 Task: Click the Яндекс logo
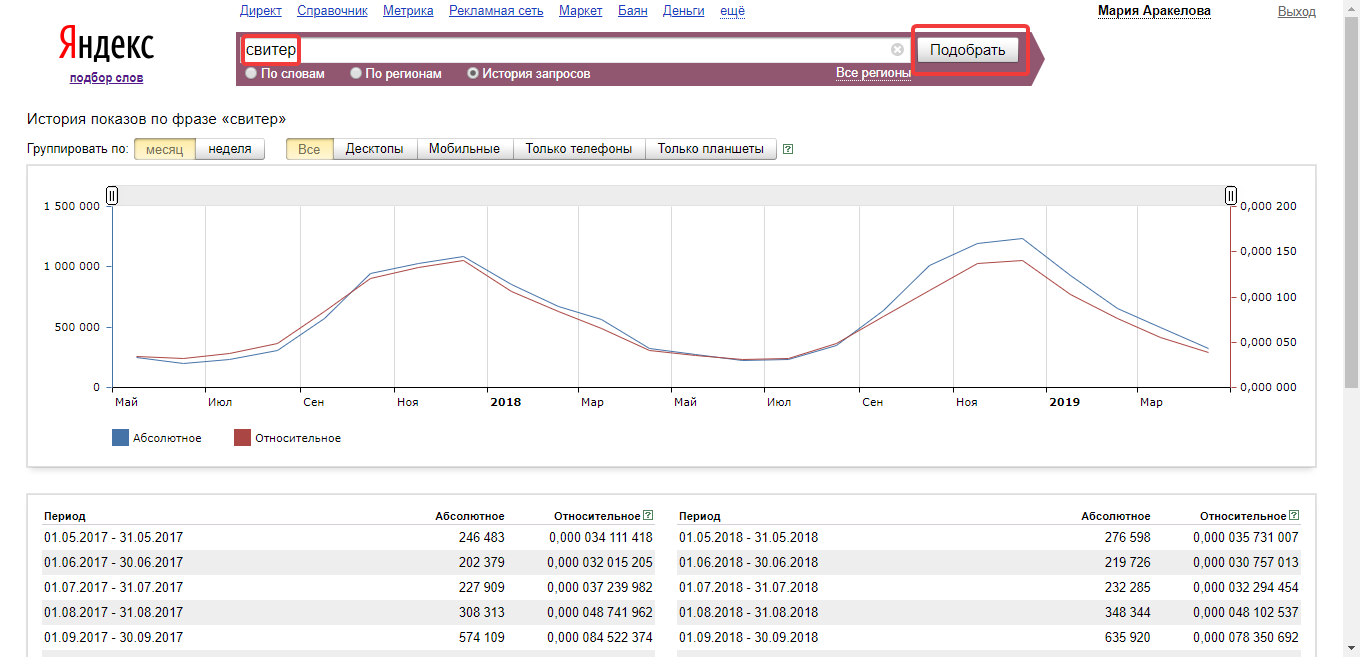point(106,44)
